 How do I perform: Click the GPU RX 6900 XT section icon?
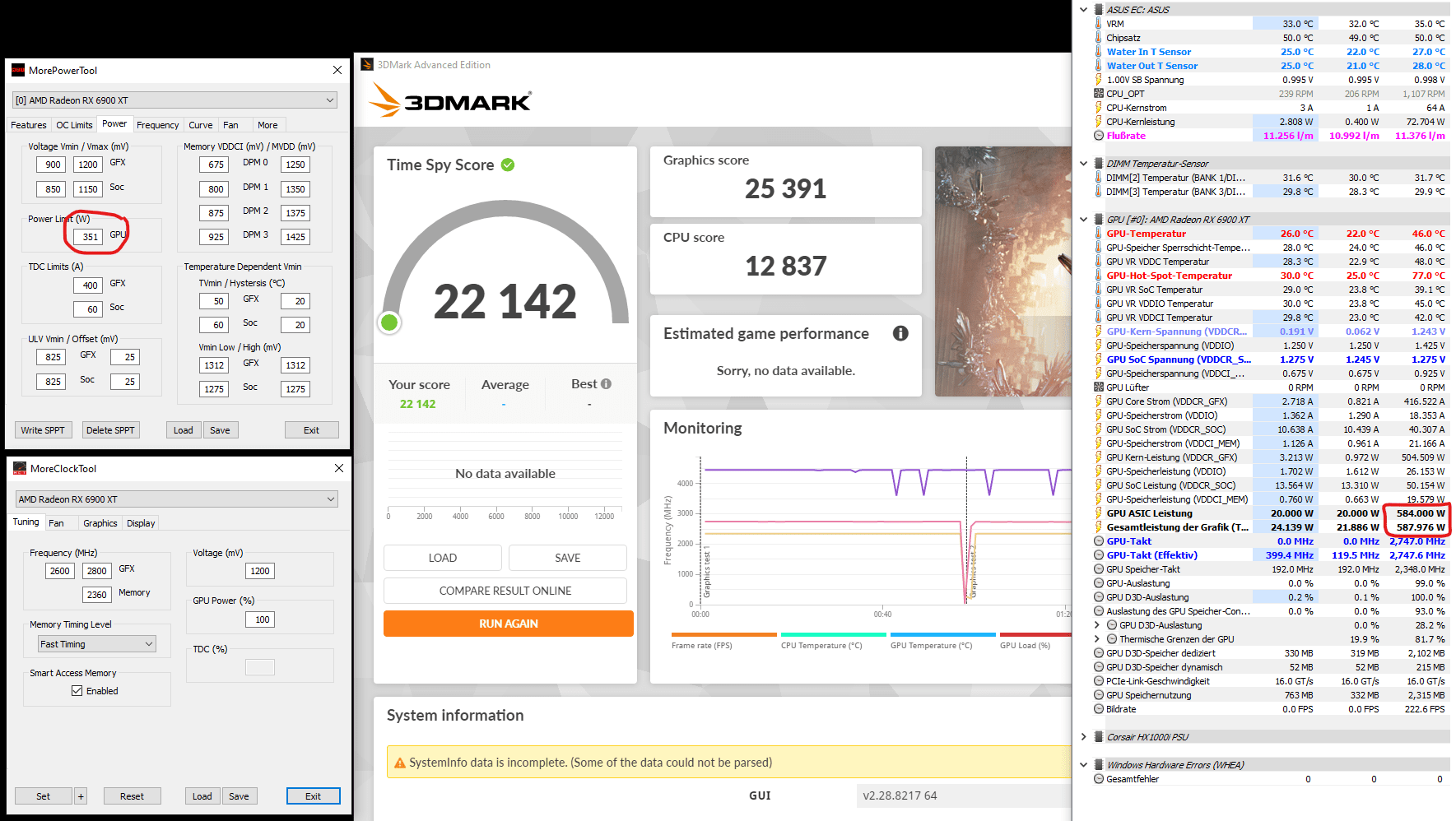1099,220
